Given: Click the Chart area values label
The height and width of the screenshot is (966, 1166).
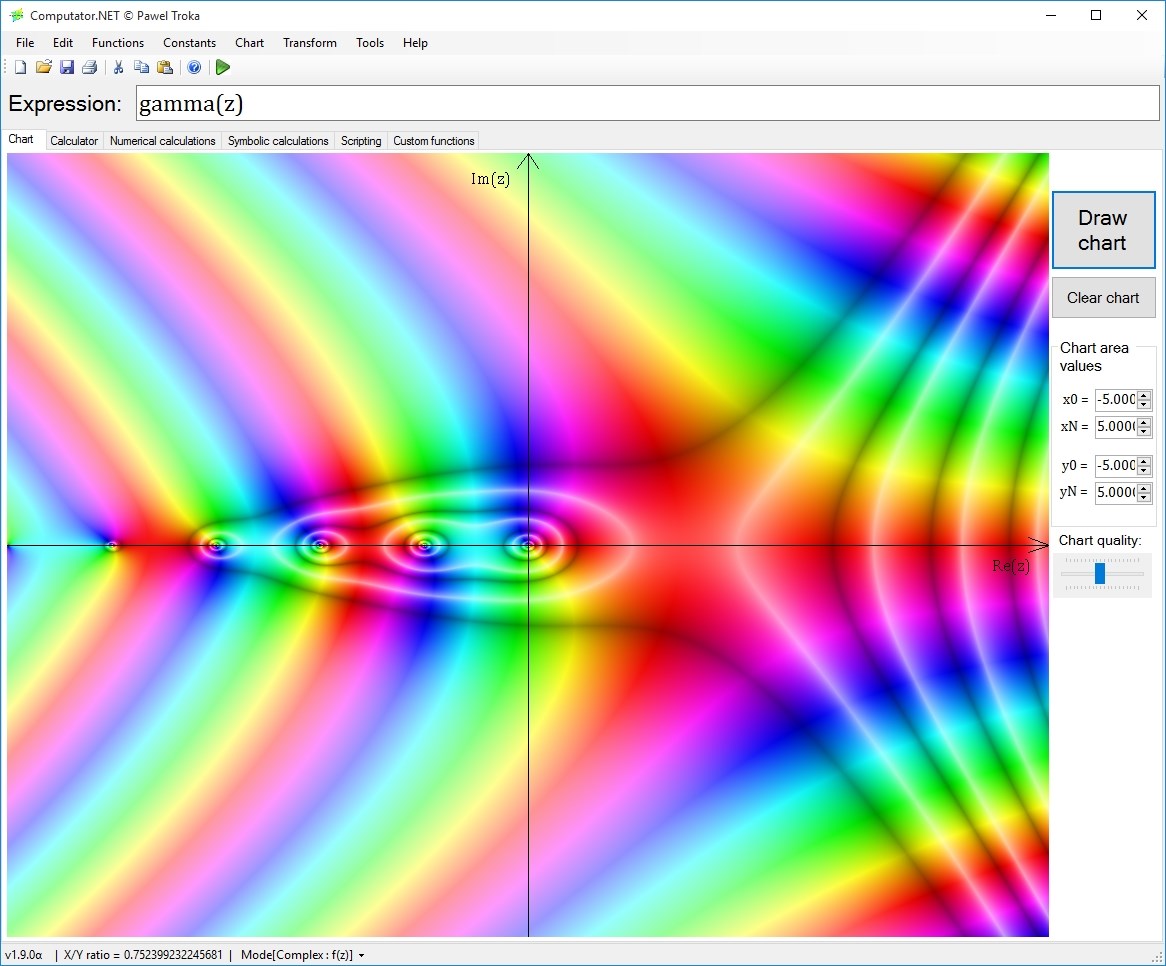Looking at the screenshot, I should tap(1094, 357).
